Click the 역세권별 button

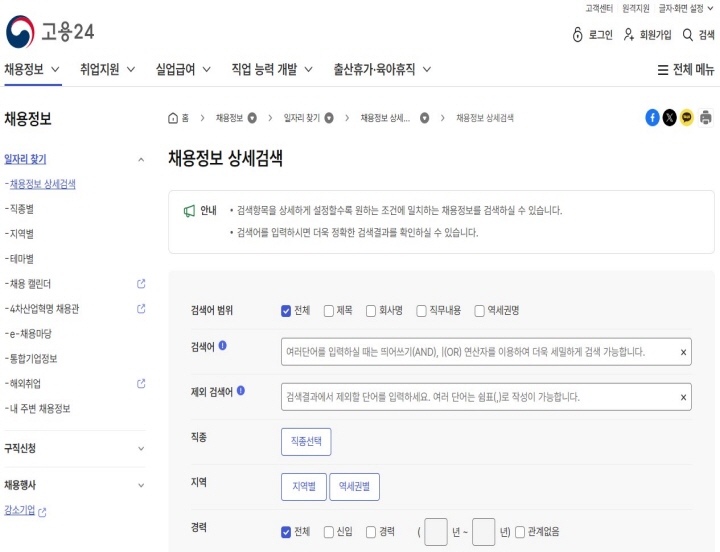point(354,487)
